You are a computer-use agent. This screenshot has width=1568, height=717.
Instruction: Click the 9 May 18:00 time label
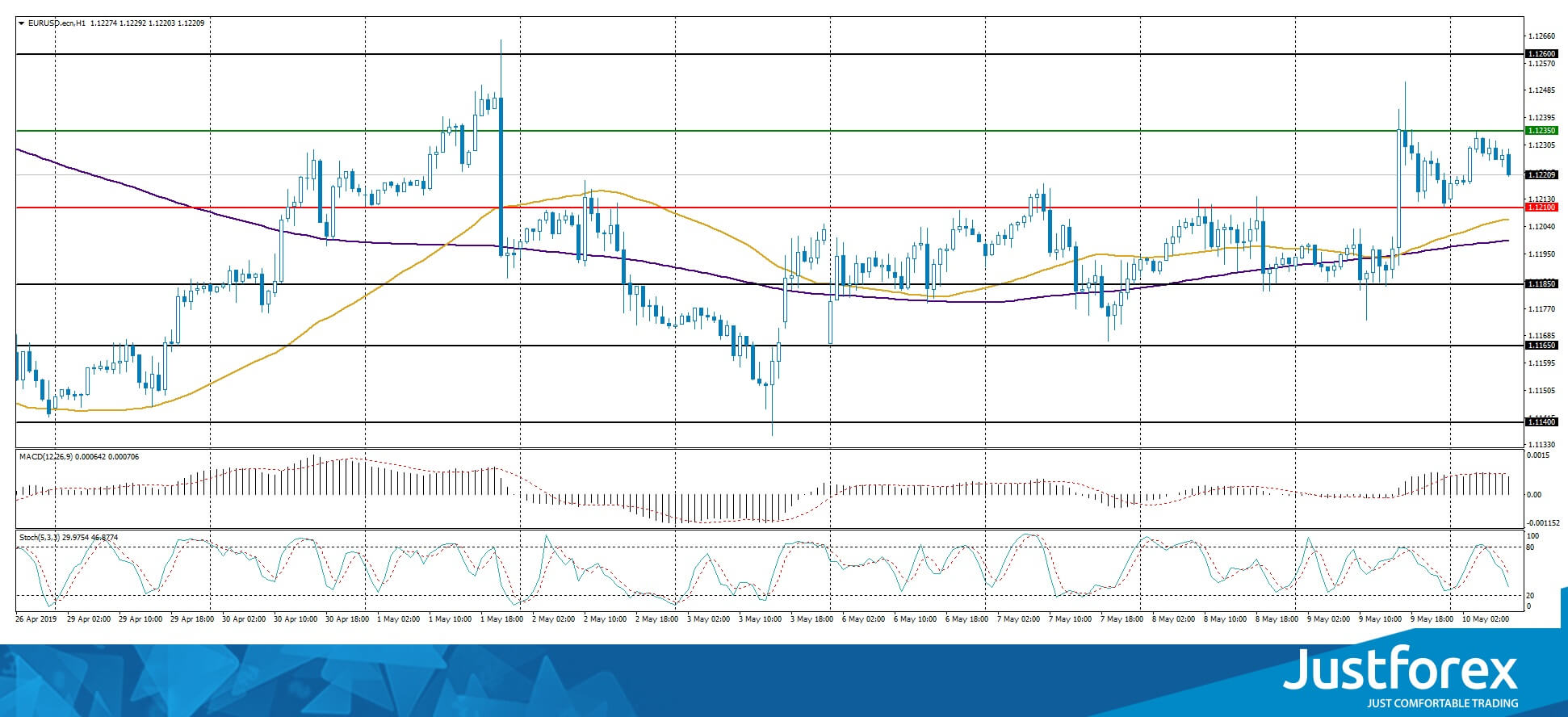click(x=1432, y=619)
